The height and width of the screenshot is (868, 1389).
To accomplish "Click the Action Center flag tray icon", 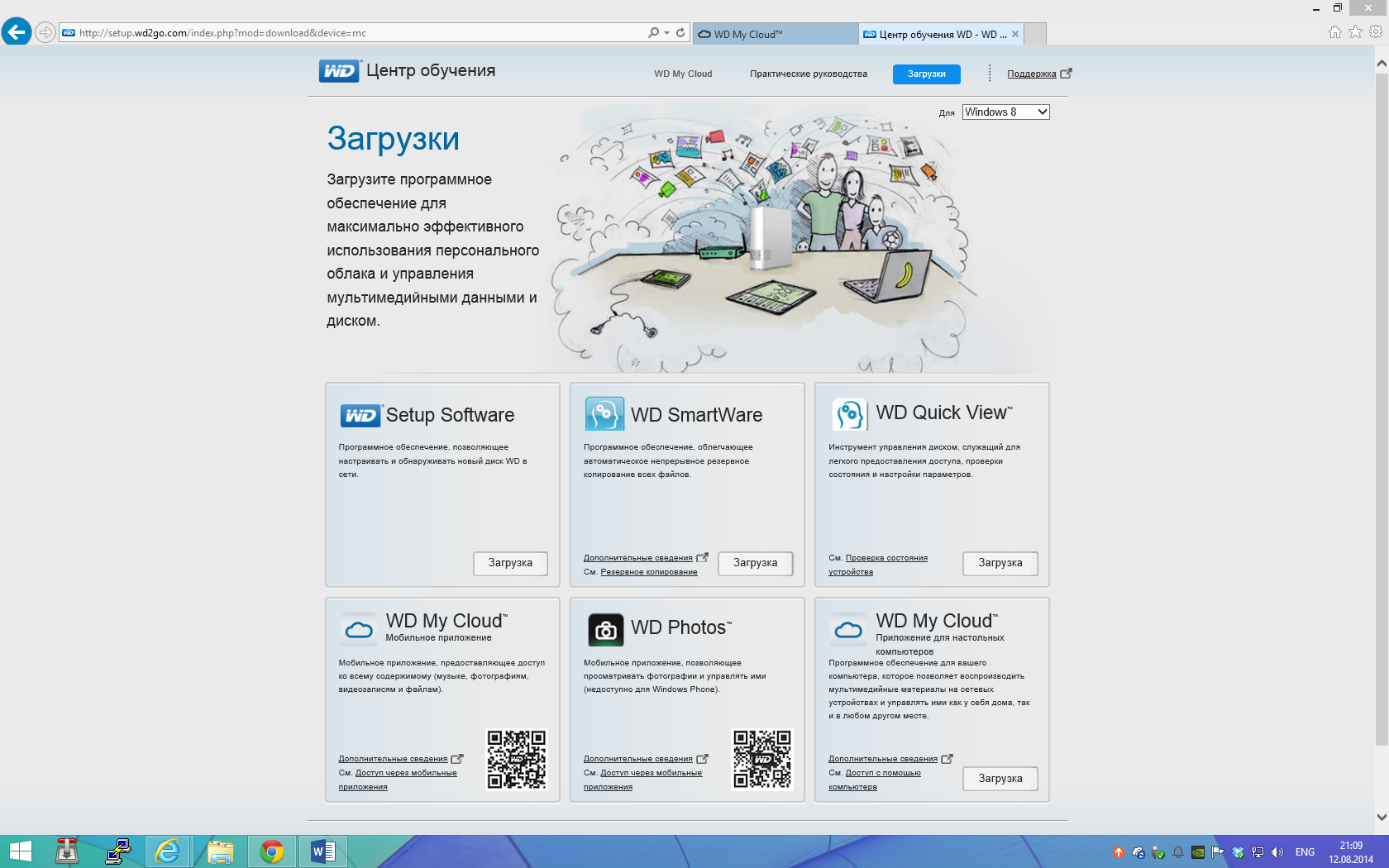I will tap(1218, 852).
